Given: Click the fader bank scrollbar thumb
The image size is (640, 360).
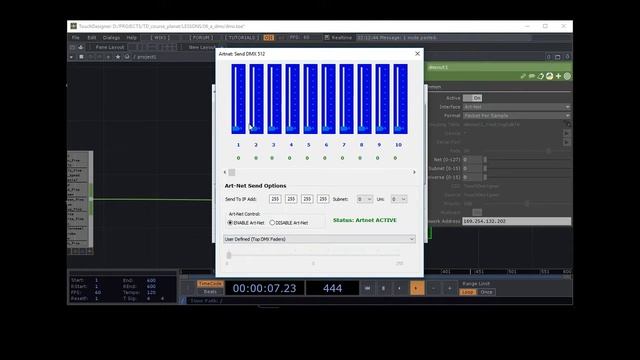Looking at the screenshot, I should [232, 172].
